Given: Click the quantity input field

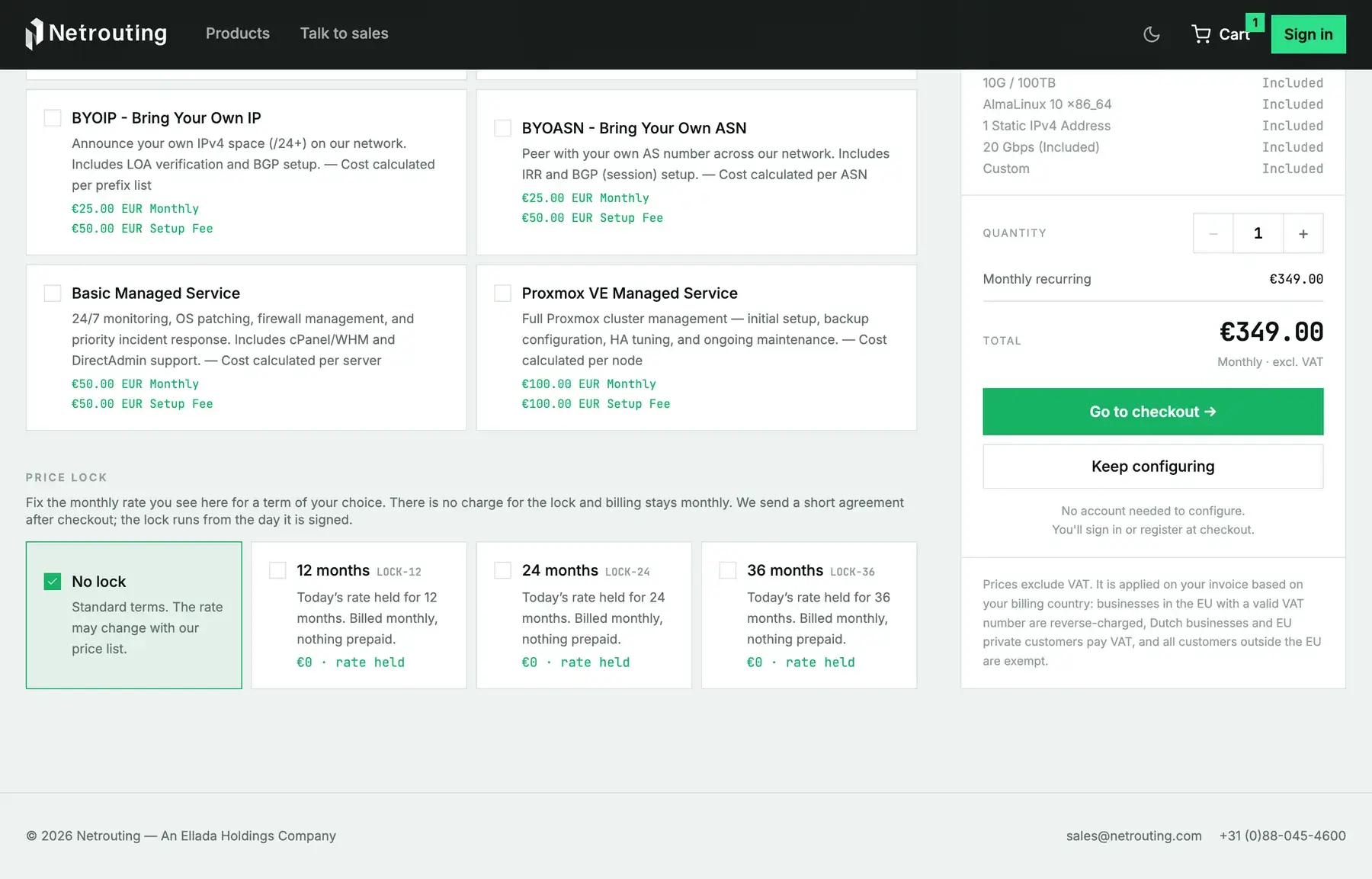Looking at the screenshot, I should point(1258,233).
